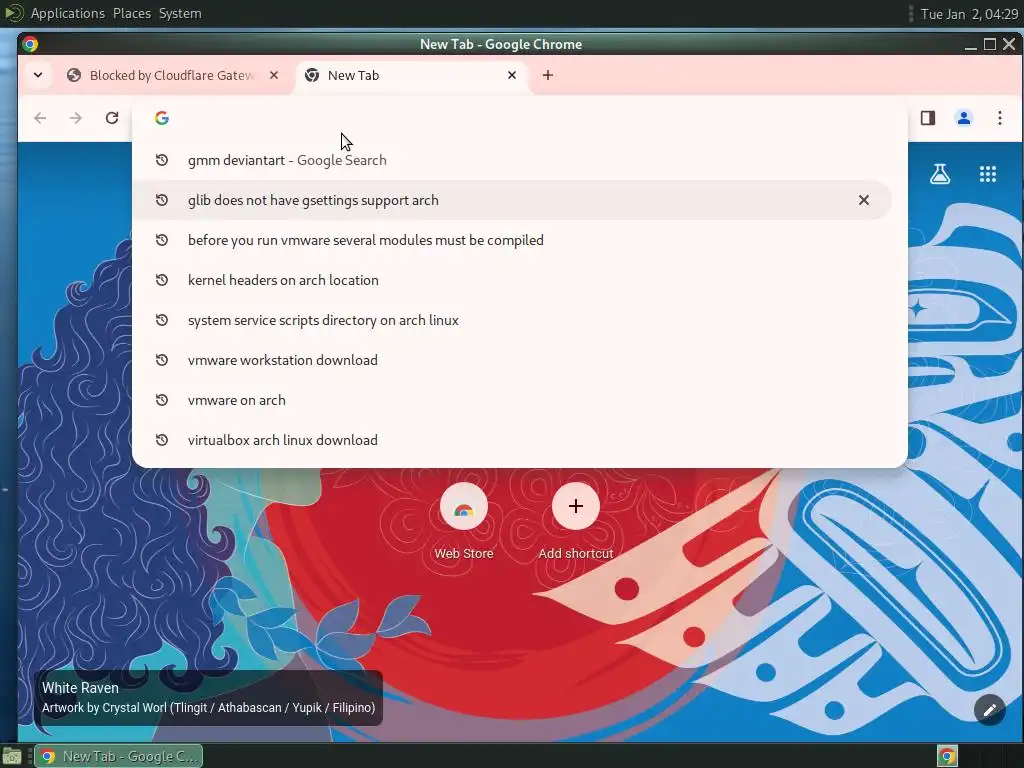Pick the vmware modules must be compiled suggestion

[512, 240]
